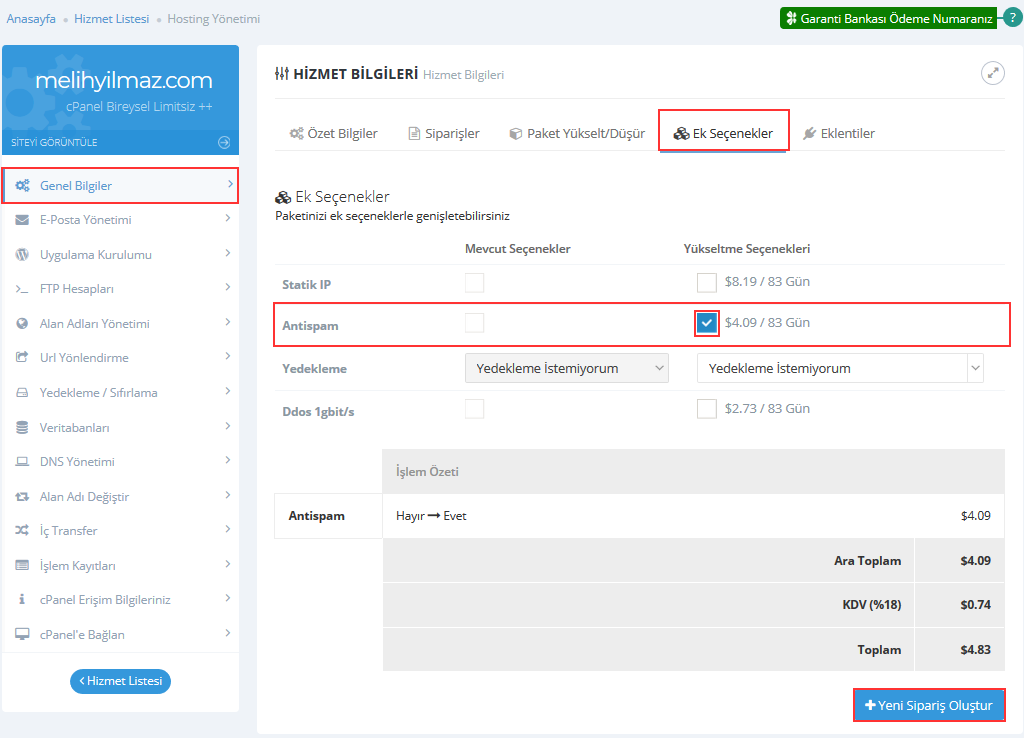
Task: Click the expand arrows icon in Hizmet Bilgileri header
Action: click(x=992, y=73)
